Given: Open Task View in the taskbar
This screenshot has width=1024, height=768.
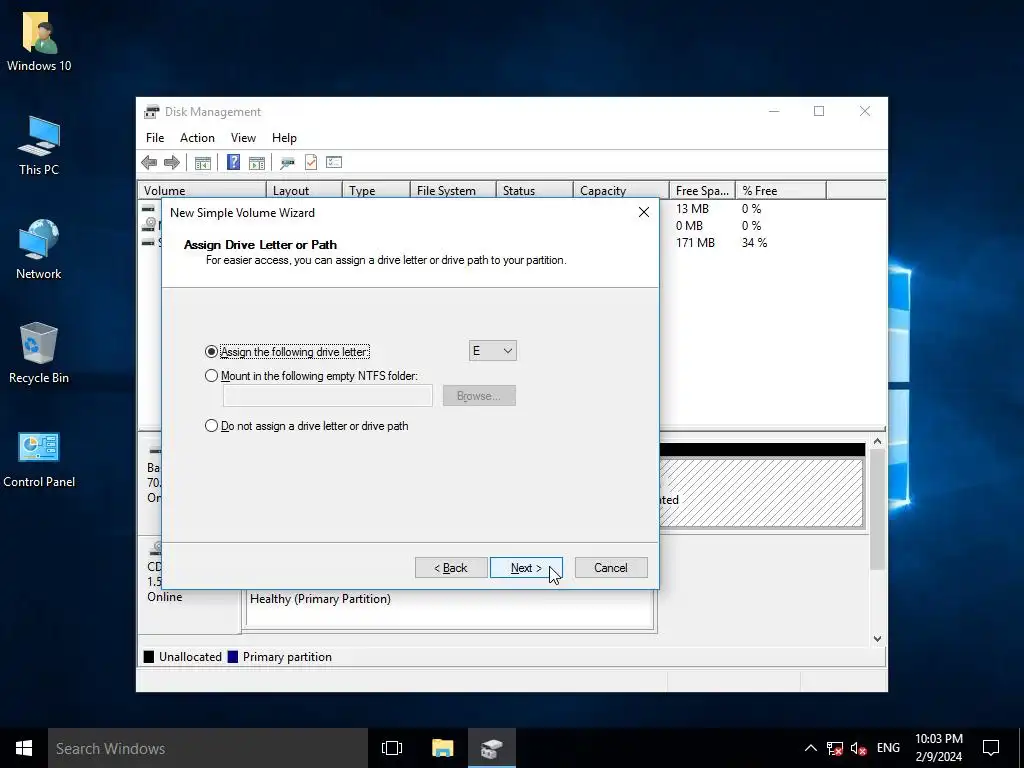Looking at the screenshot, I should (392, 748).
